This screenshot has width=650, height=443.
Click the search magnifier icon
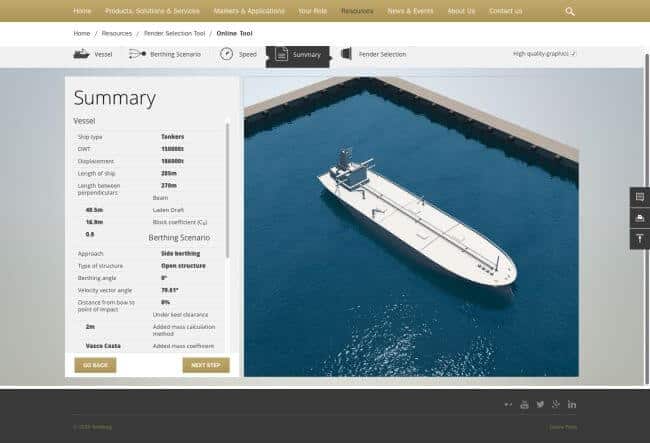[570, 11]
